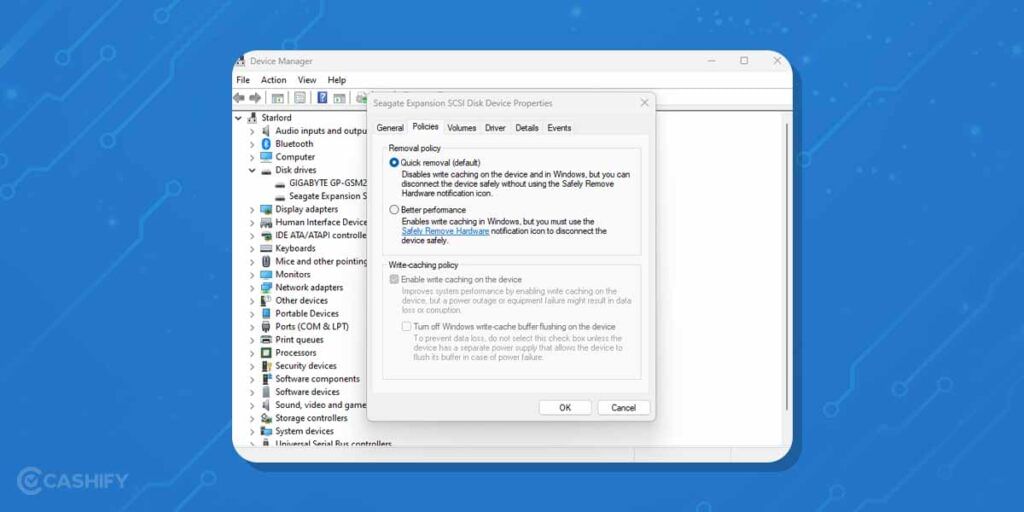
Task: Select the Better performance radio button
Action: pyautogui.click(x=394, y=210)
